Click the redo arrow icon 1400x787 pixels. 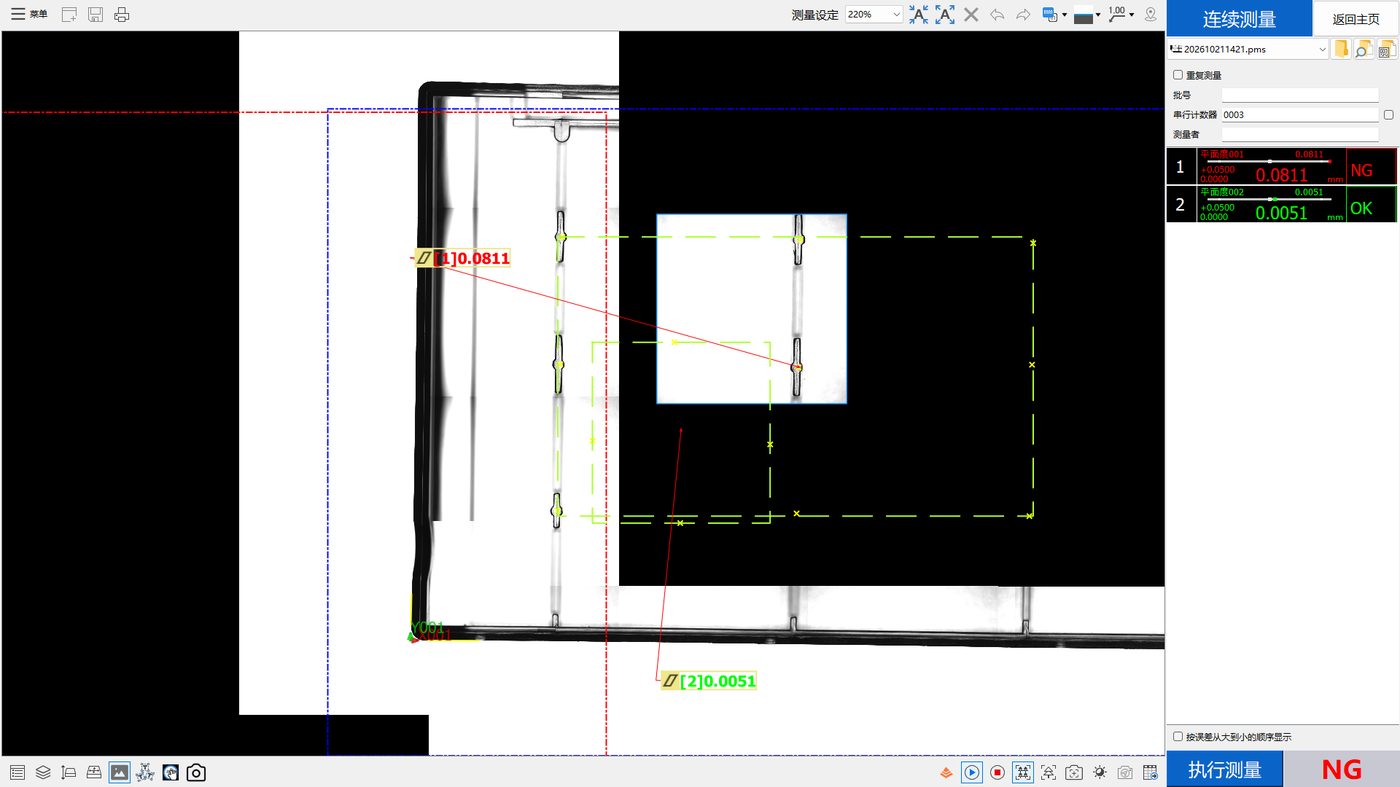pyautogui.click(x=1023, y=15)
